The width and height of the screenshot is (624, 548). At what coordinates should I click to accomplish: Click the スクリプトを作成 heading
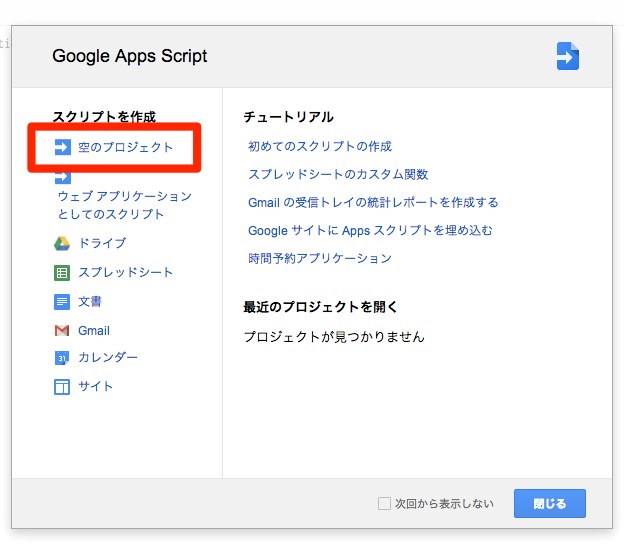pos(104,116)
